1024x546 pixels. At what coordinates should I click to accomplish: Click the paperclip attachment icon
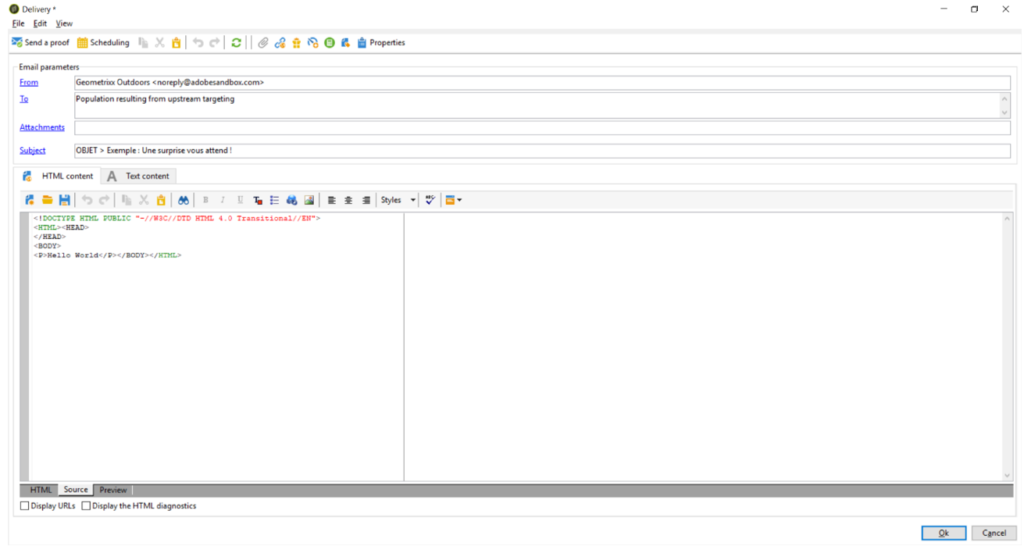click(263, 43)
